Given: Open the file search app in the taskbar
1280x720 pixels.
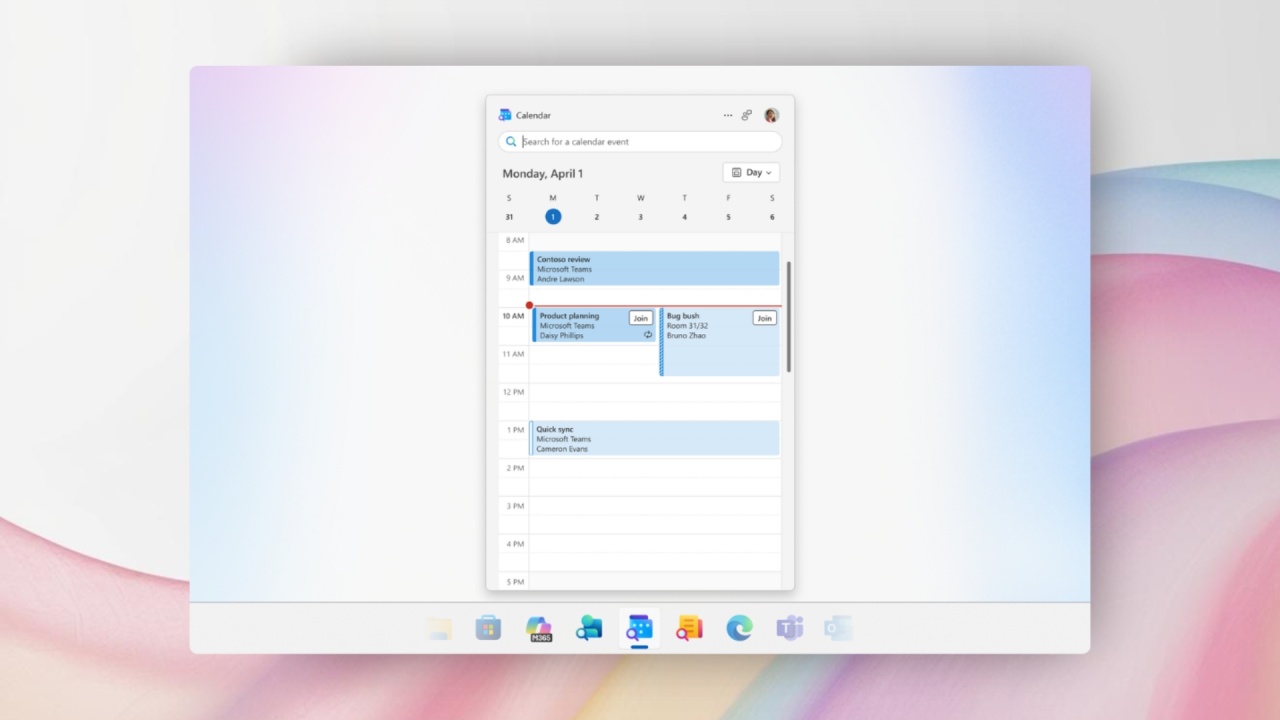Looking at the screenshot, I should [689, 628].
